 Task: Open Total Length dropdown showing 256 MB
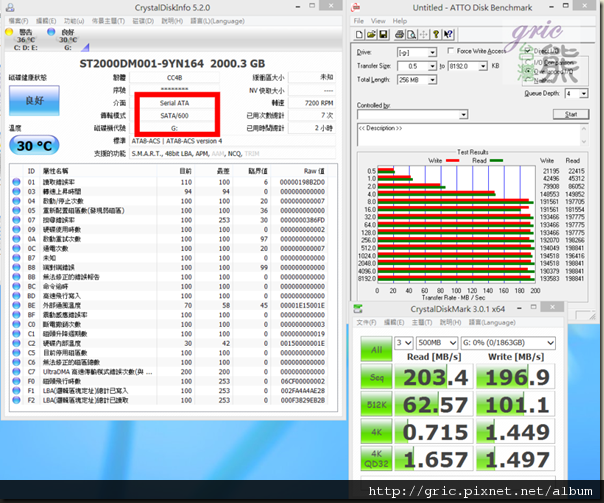tap(433, 80)
